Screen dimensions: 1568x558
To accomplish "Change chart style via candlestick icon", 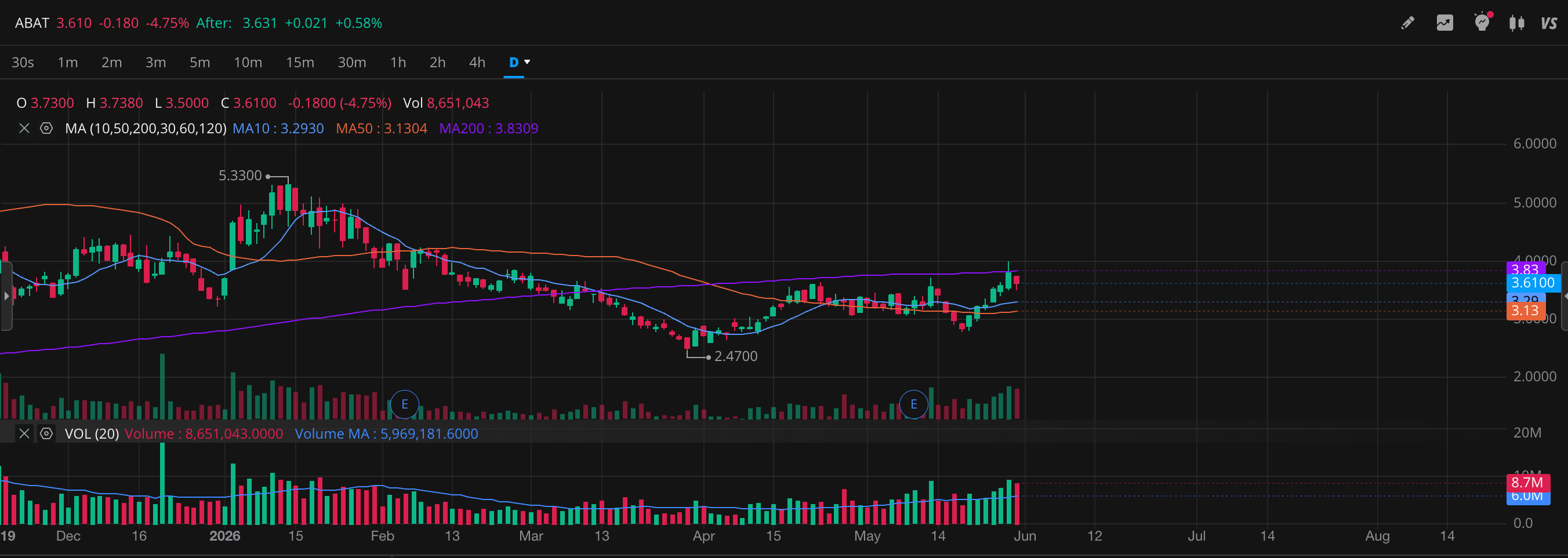I will tap(1517, 23).
